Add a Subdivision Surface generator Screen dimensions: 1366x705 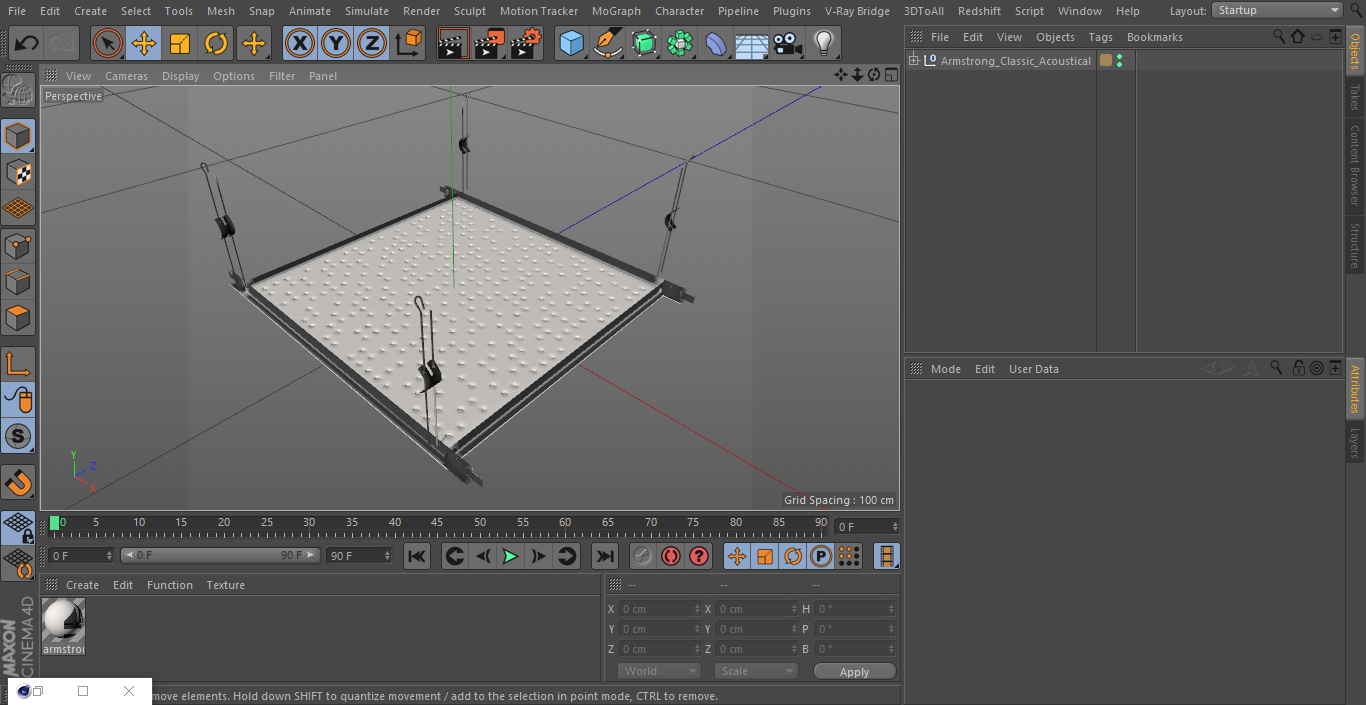click(644, 43)
